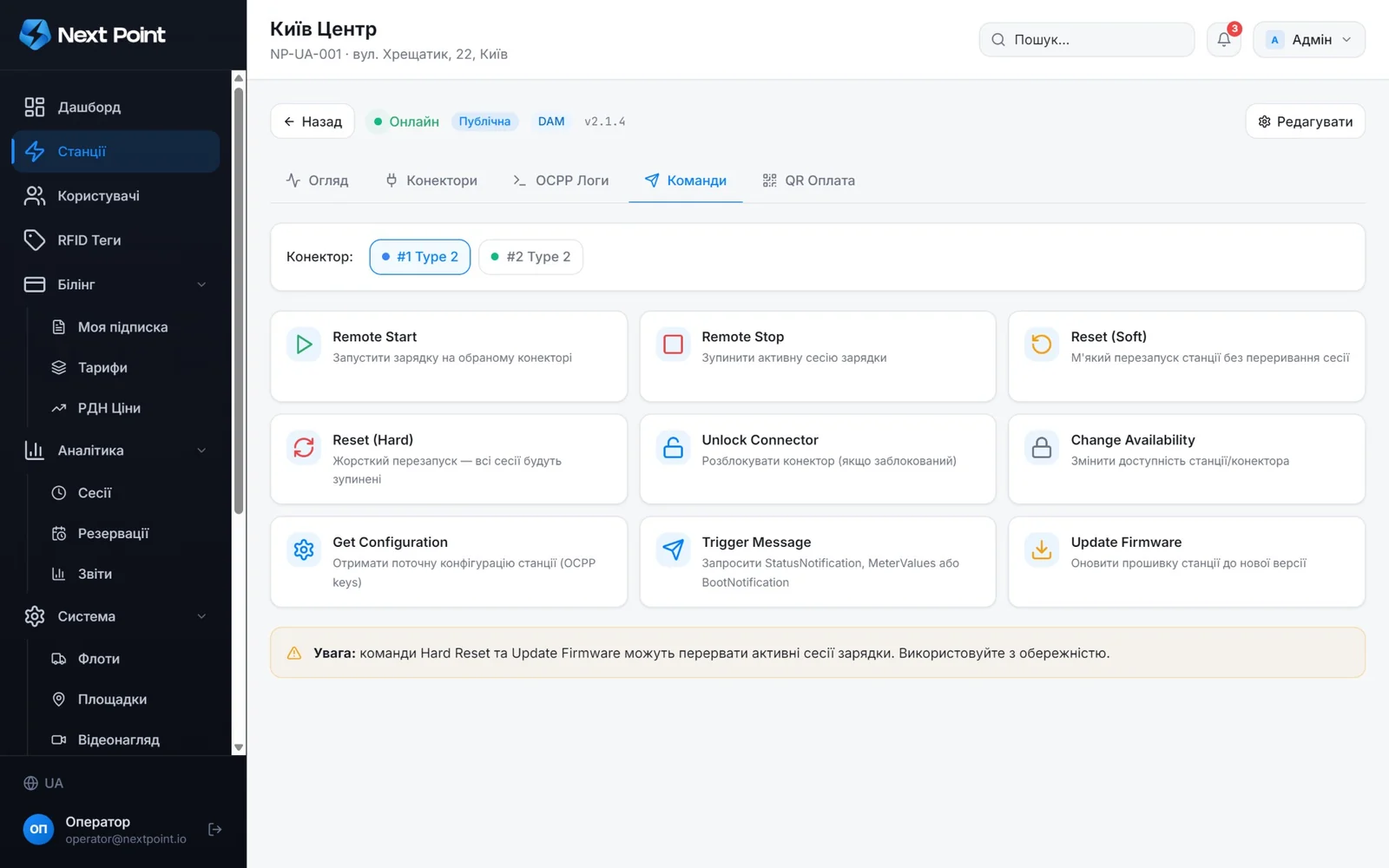Switch to the OCPP Логи tab
Viewport: 1389px width, 868px height.
561,181
